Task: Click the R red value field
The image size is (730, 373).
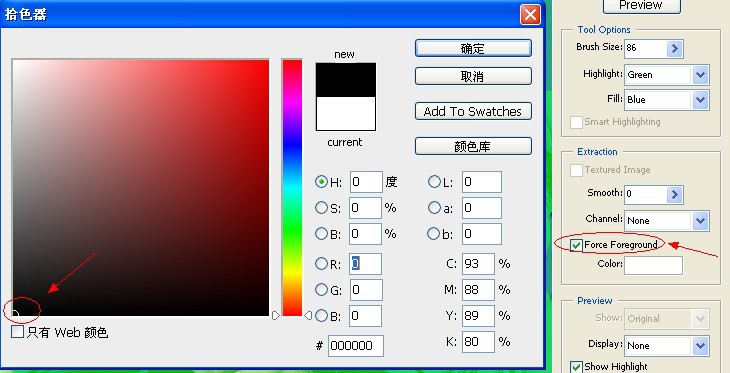Action: pos(365,264)
